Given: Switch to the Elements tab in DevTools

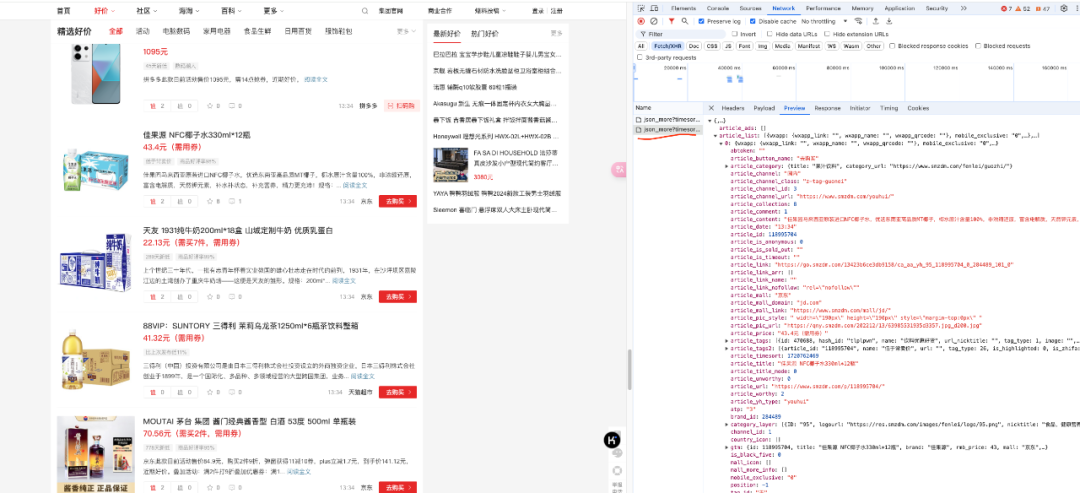Looking at the screenshot, I should 683,8.
